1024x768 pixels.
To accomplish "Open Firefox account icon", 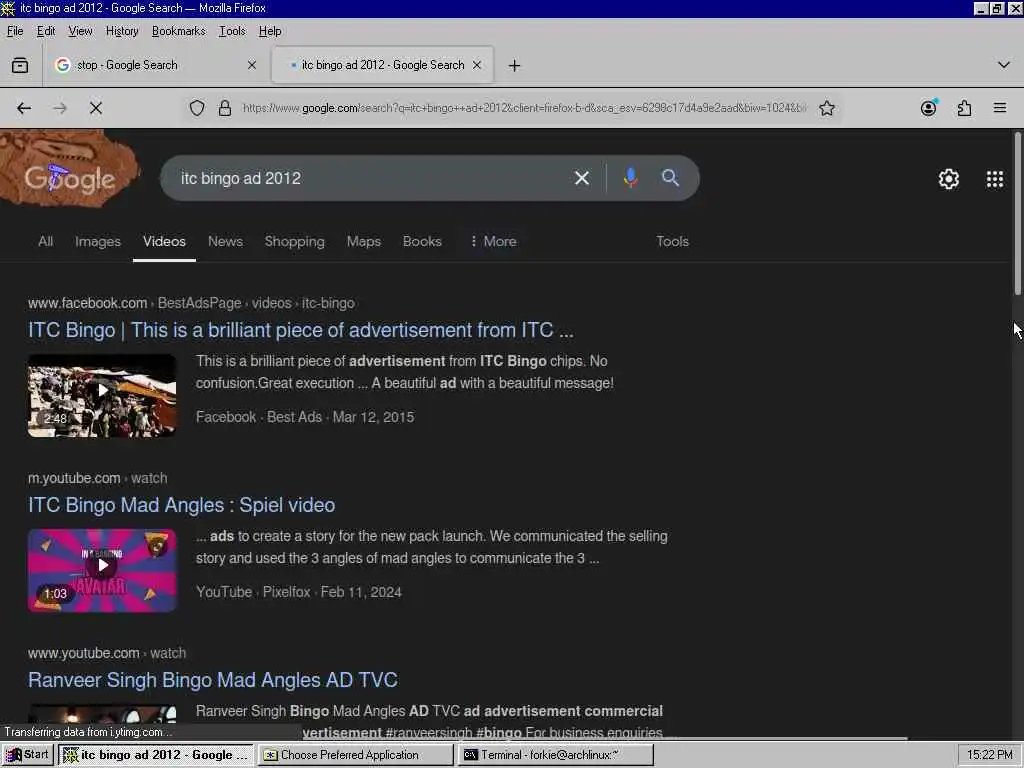I will pos(929,108).
